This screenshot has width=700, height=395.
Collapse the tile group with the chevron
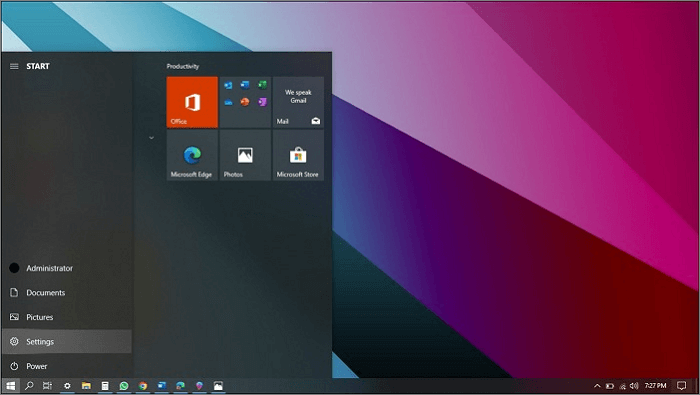coord(151,138)
